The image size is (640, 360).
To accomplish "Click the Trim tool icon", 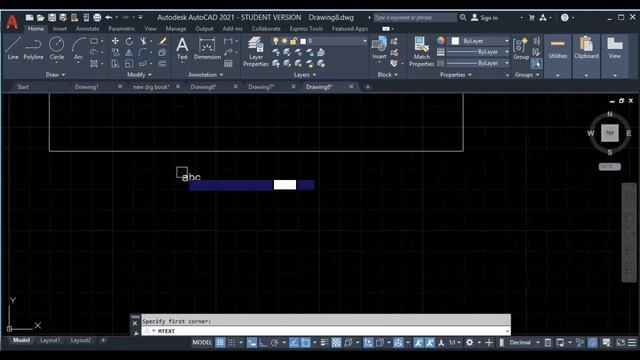I will (x=143, y=41).
